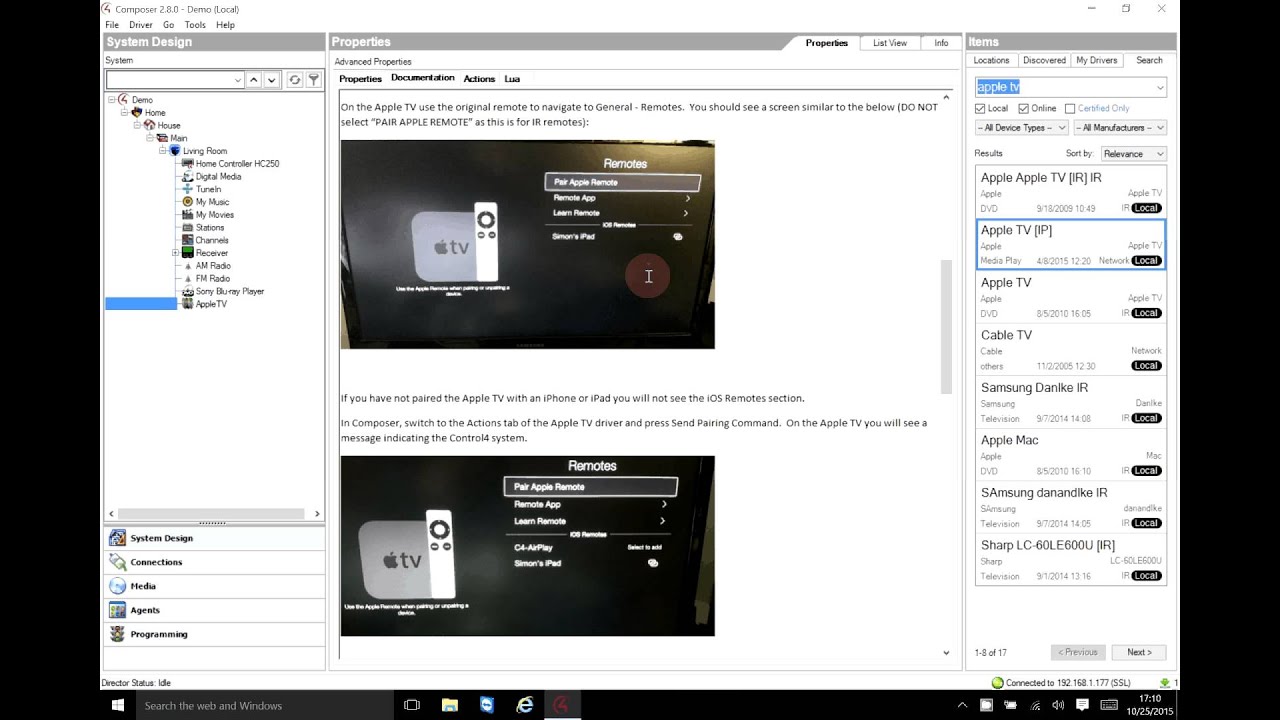The height and width of the screenshot is (720, 1280).
Task: Click the Previous results button
Action: pos(1078,652)
